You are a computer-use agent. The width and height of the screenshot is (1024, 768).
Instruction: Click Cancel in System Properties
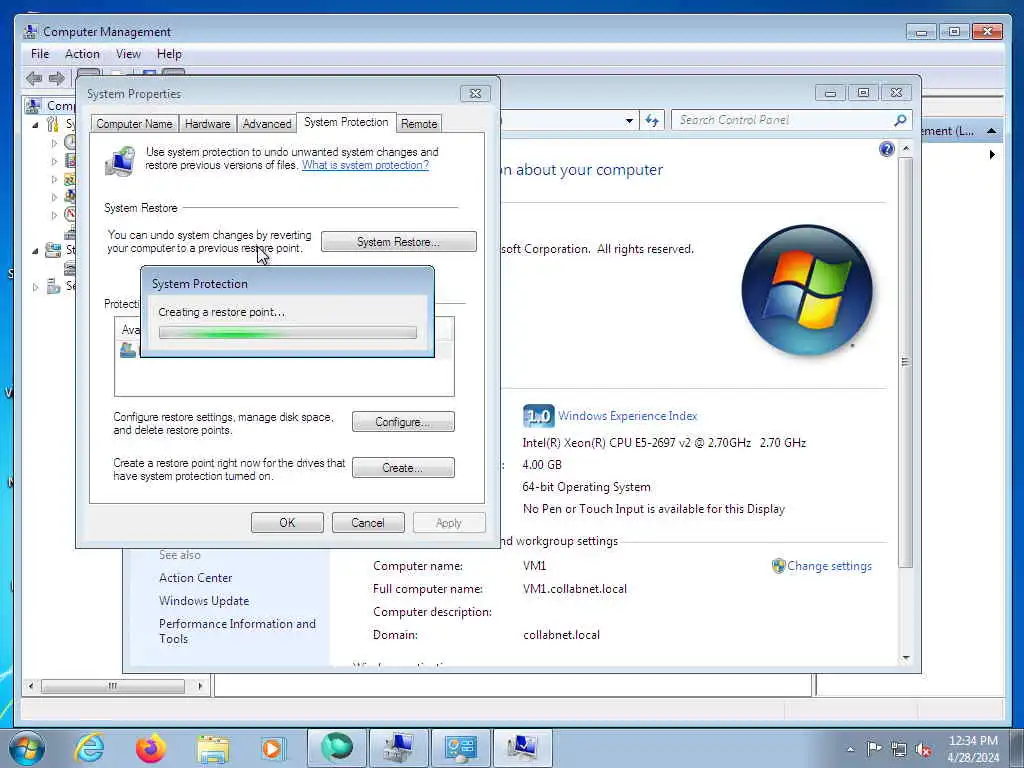click(368, 522)
